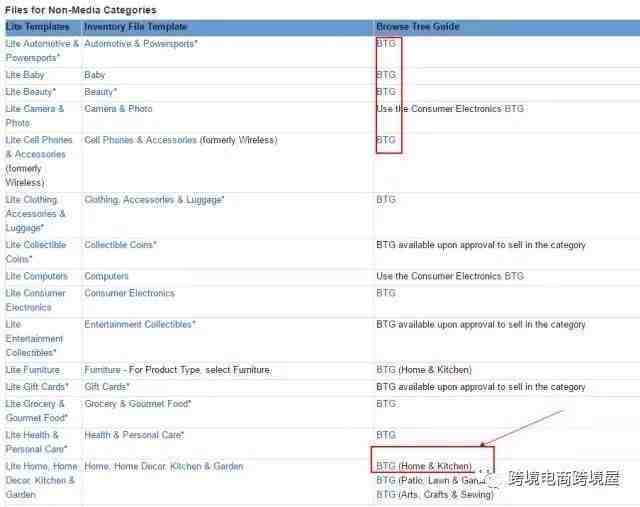
Task: Open the BTG link for Automotive & Powersports
Action: pos(386,43)
